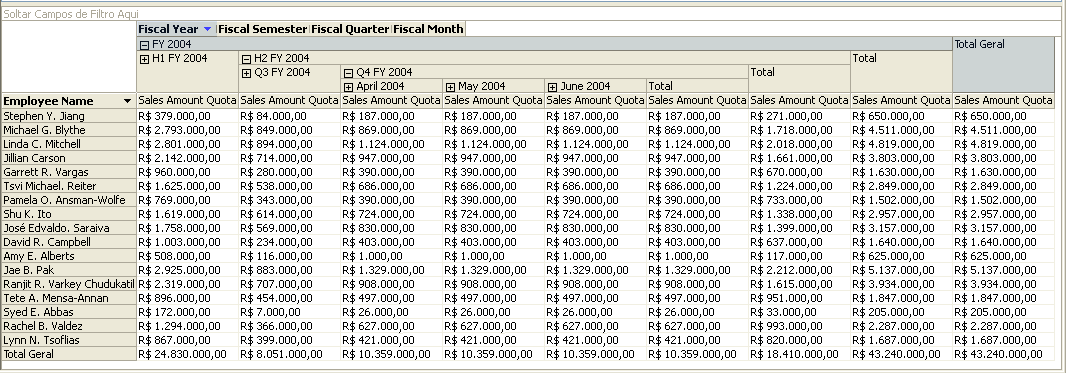Click the filter fields drop area

(x=532, y=14)
